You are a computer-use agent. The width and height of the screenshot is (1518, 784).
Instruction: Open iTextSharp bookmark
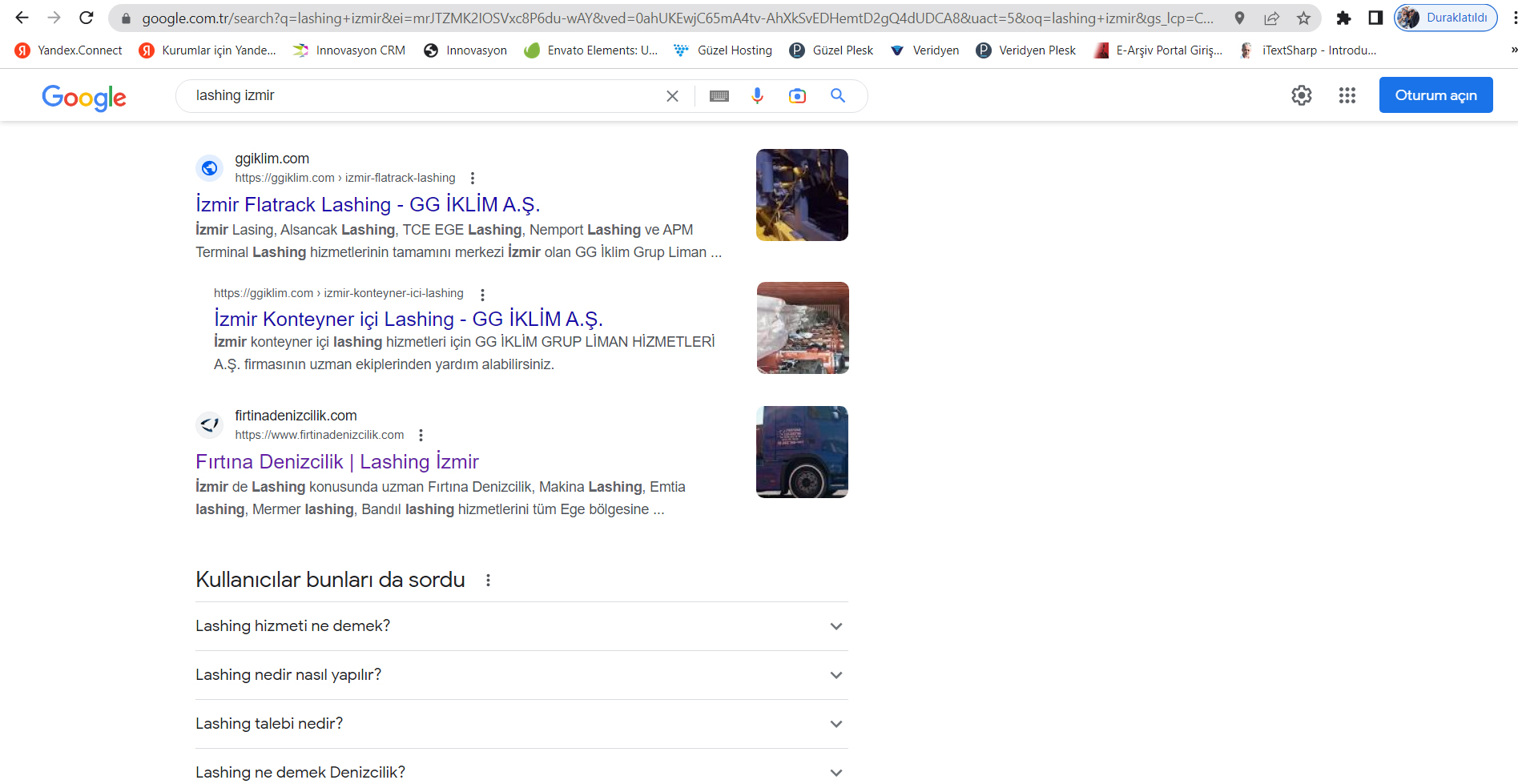click(x=1308, y=50)
